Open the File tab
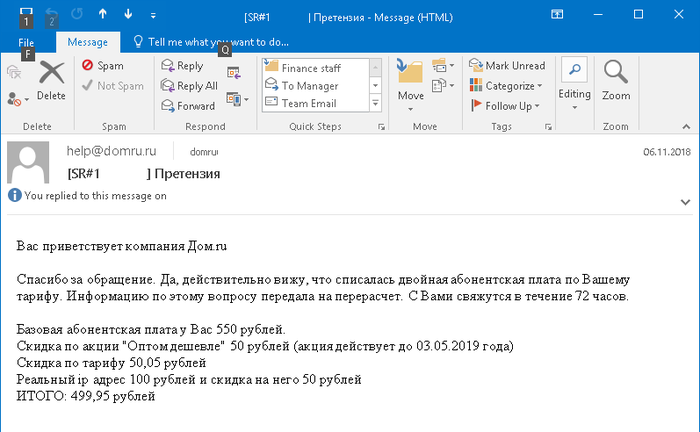This screenshot has height=432, width=700. click(x=26, y=42)
